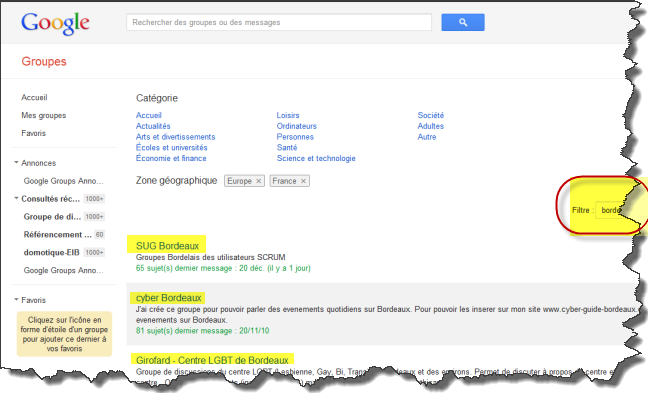
Task: Remove the Europe zone filter tag
Action: tap(258, 181)
